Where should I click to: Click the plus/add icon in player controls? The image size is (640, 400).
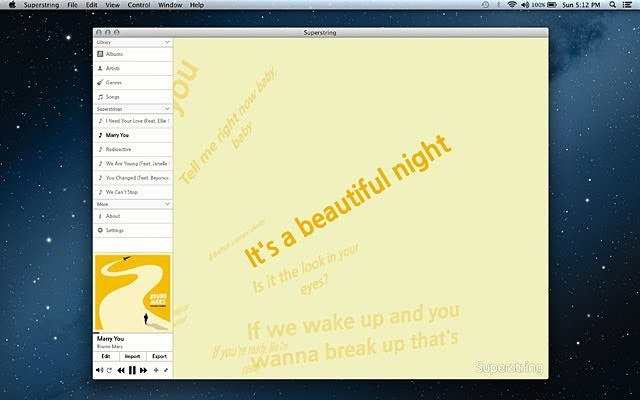pos(156,370)
